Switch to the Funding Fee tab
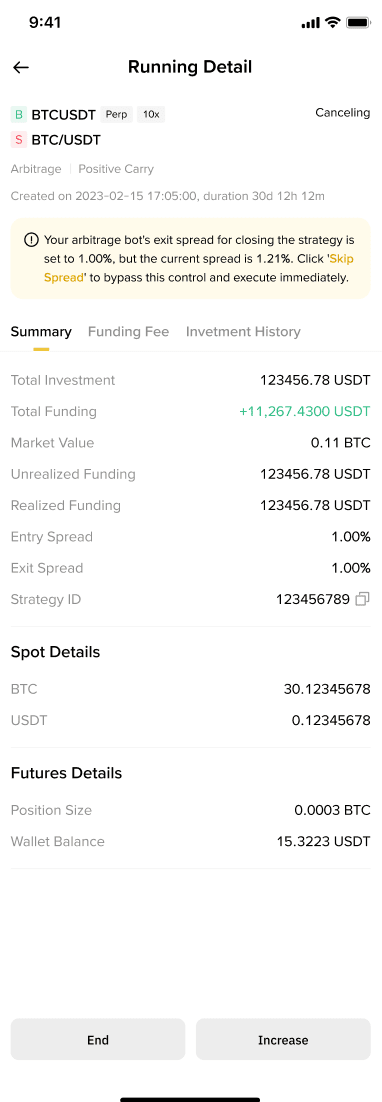The image size is (382, 1102). tap(129, 332)
